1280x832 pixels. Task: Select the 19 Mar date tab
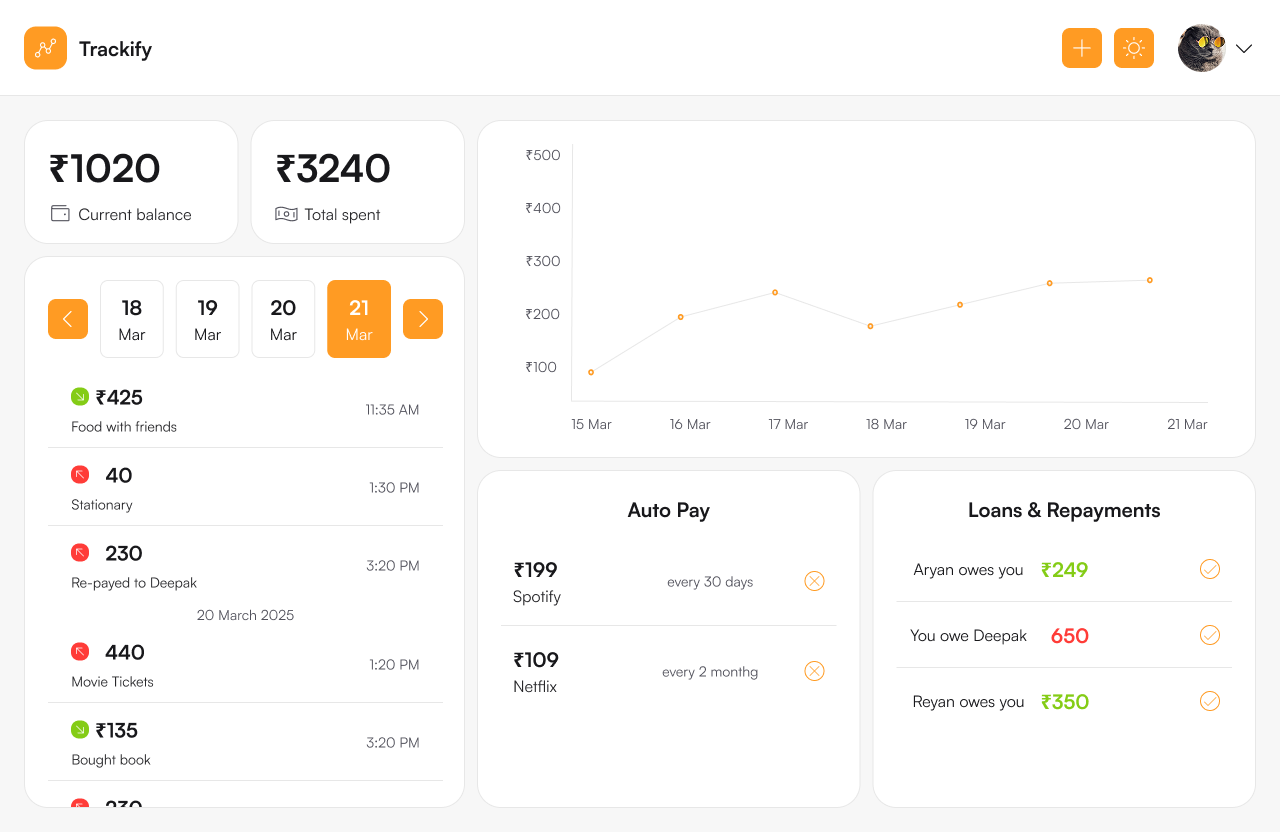(208, 319)
